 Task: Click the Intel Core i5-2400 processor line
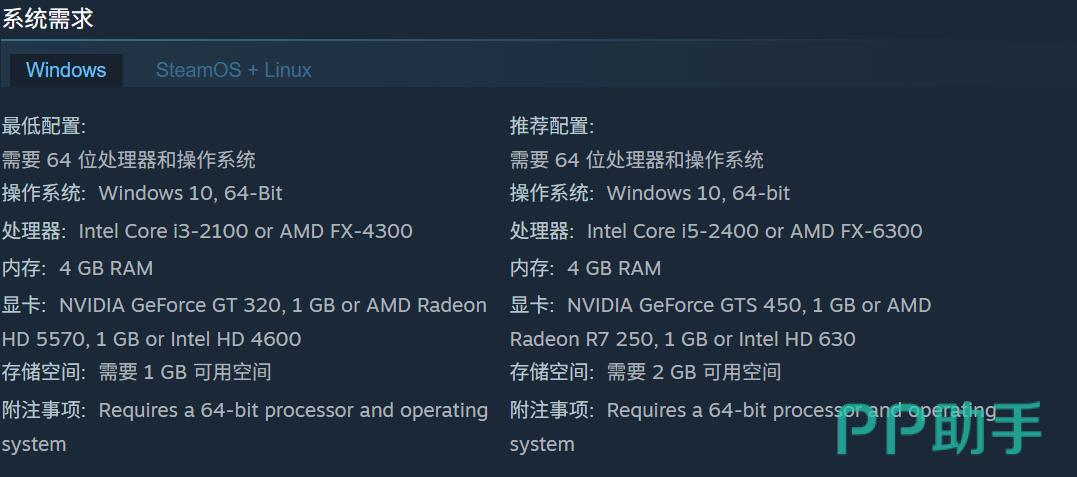click(716, 231)
